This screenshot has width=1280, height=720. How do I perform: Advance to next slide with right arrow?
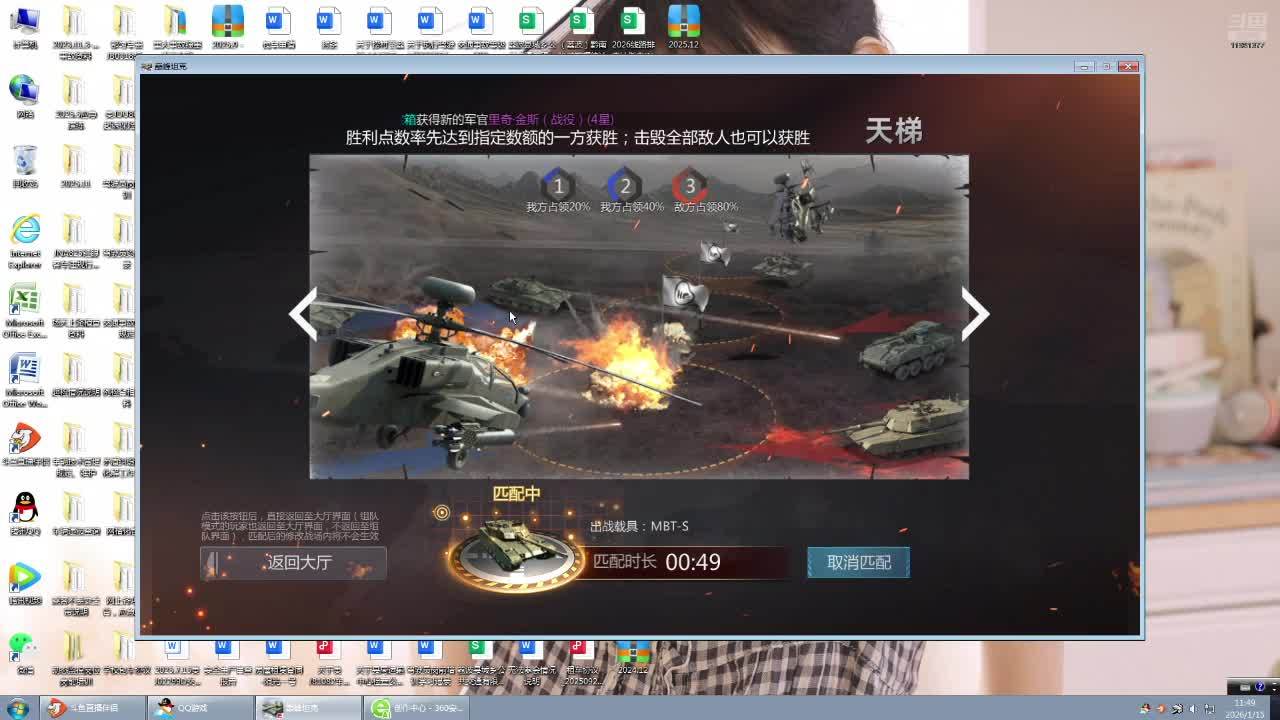[x=974, y=315]
